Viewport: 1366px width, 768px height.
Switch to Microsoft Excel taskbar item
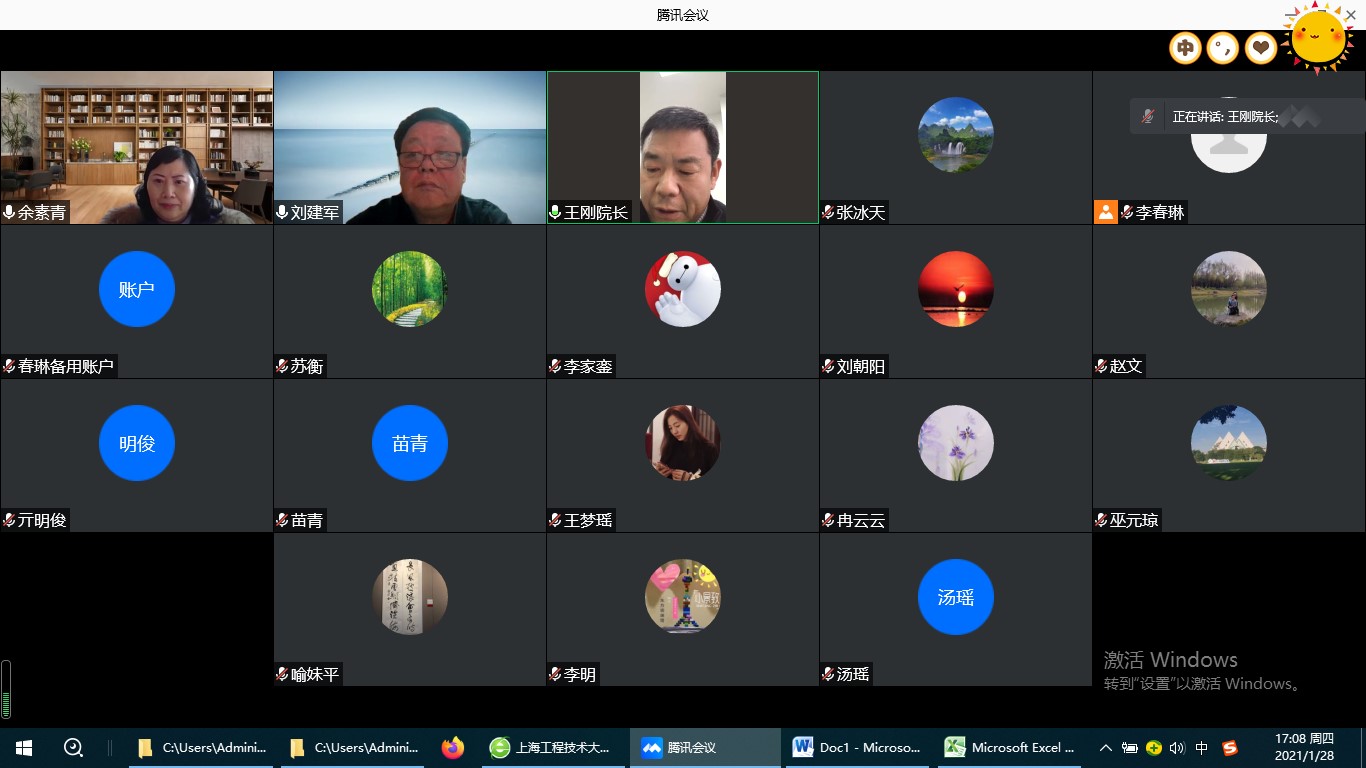(x=1010, y=747)
